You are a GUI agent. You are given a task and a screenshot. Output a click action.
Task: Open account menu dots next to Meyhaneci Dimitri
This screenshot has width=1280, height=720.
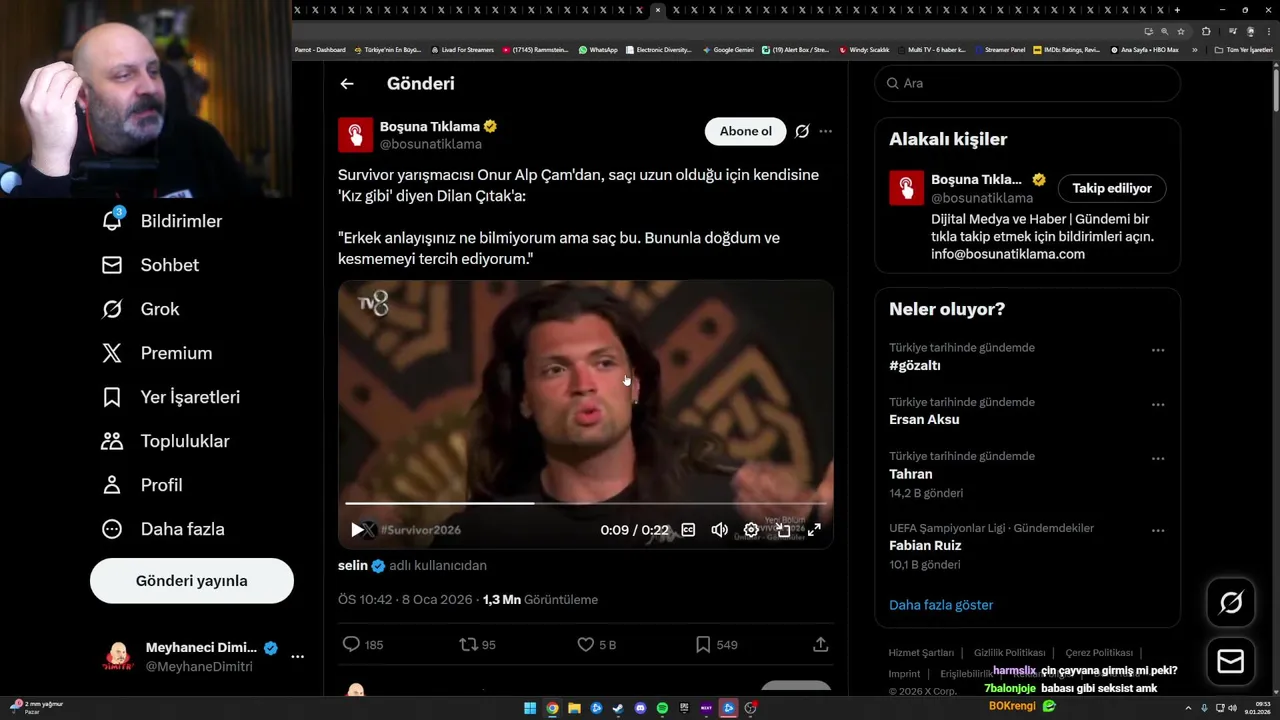pyautogui.click(x=297, y=657)
